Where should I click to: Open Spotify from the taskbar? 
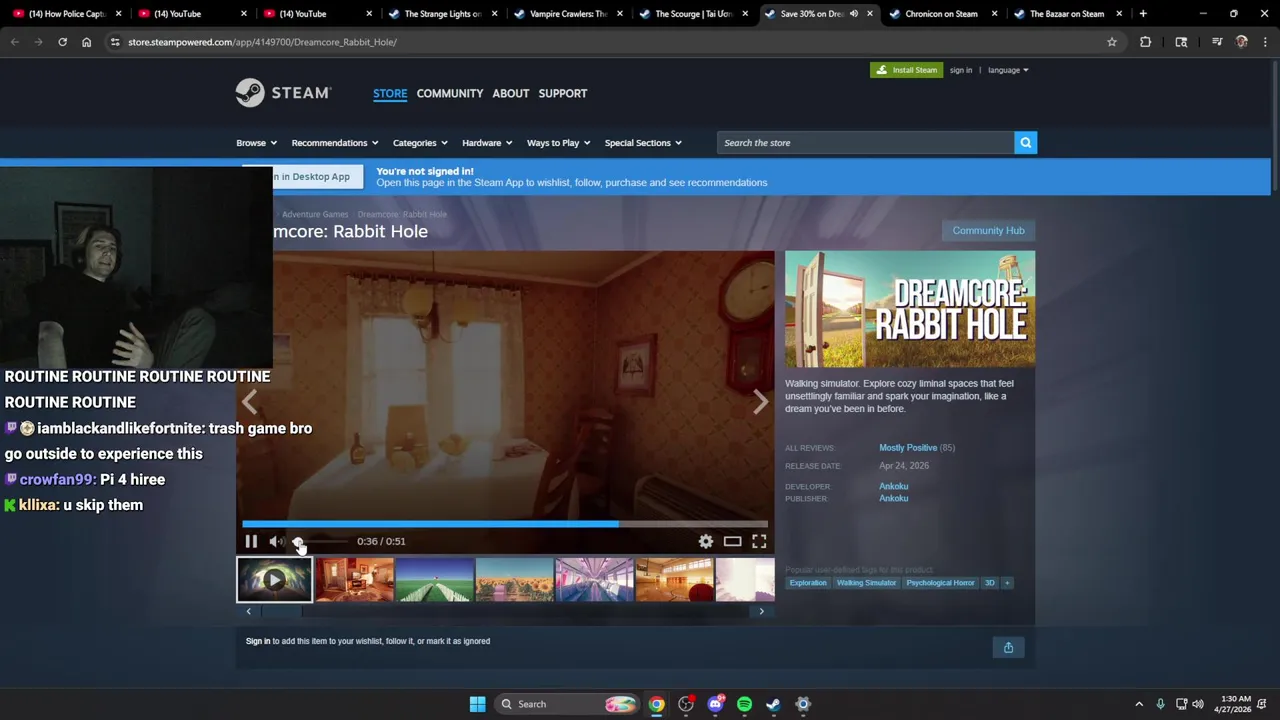tap(744, 704)
